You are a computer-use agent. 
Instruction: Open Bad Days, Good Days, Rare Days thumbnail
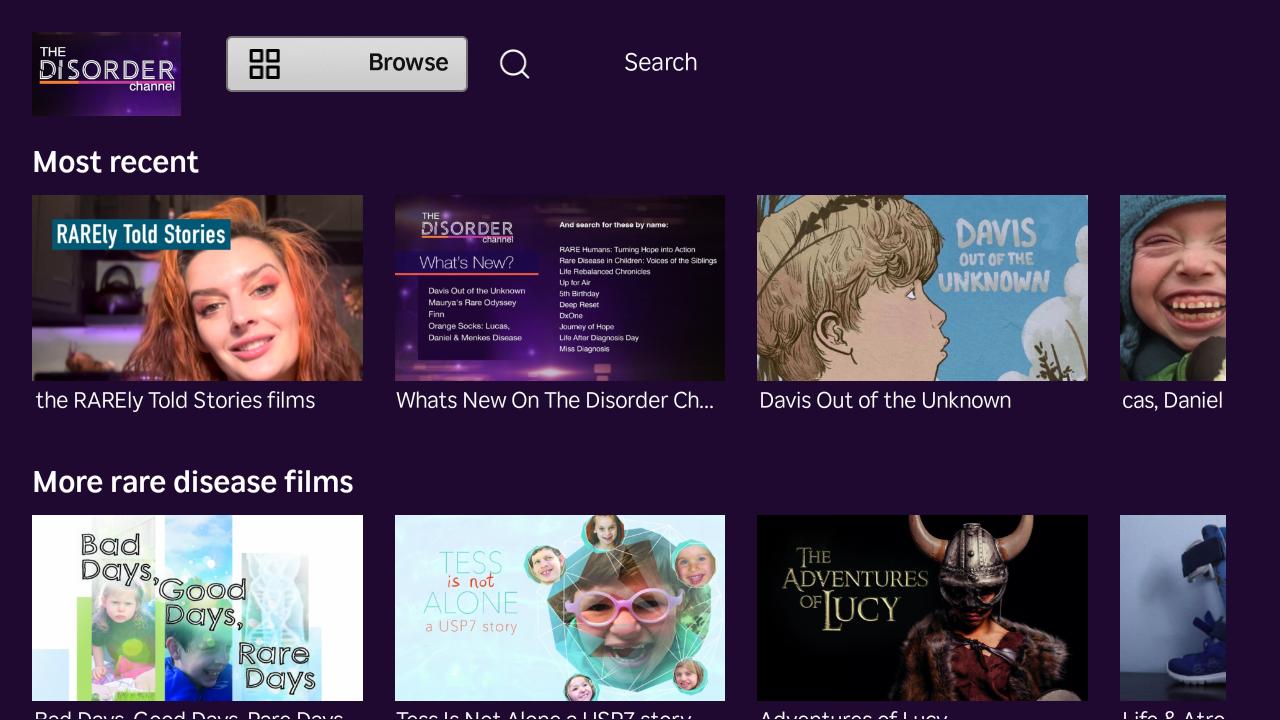click(x=197, y=607)
